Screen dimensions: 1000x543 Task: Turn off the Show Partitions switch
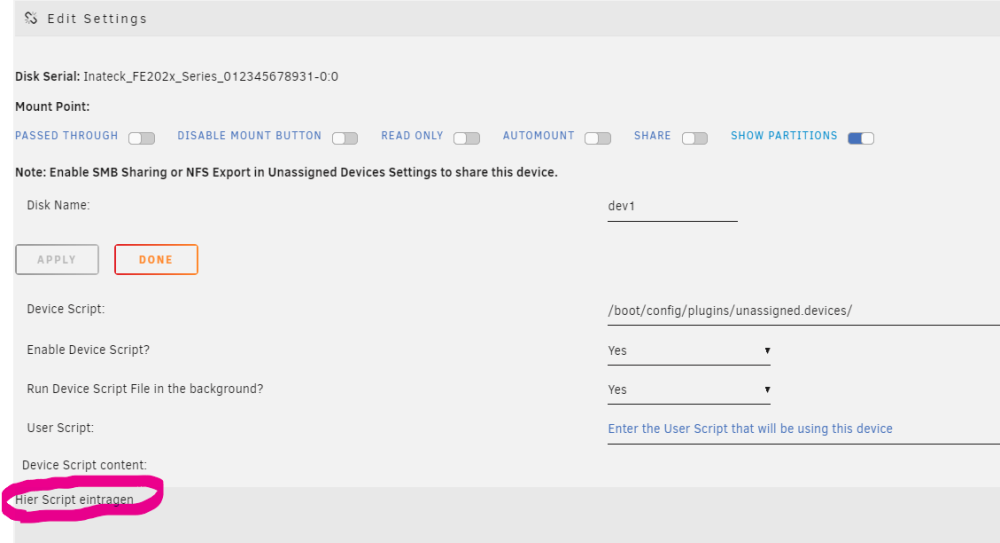pos(861,138)
